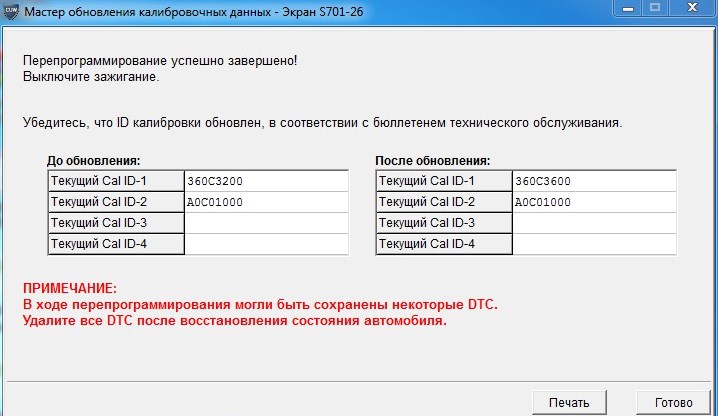718x416 pixels.
Task: Click empty Cal ID-4 field before update
Action: pos(266,244)
